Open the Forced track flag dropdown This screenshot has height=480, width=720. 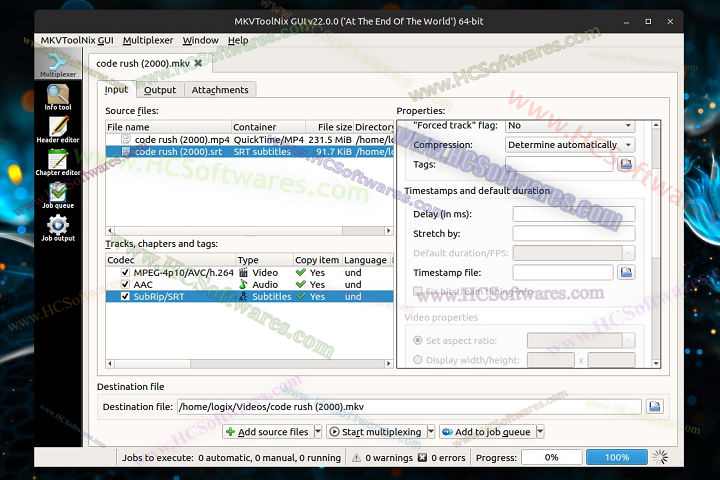570,125
